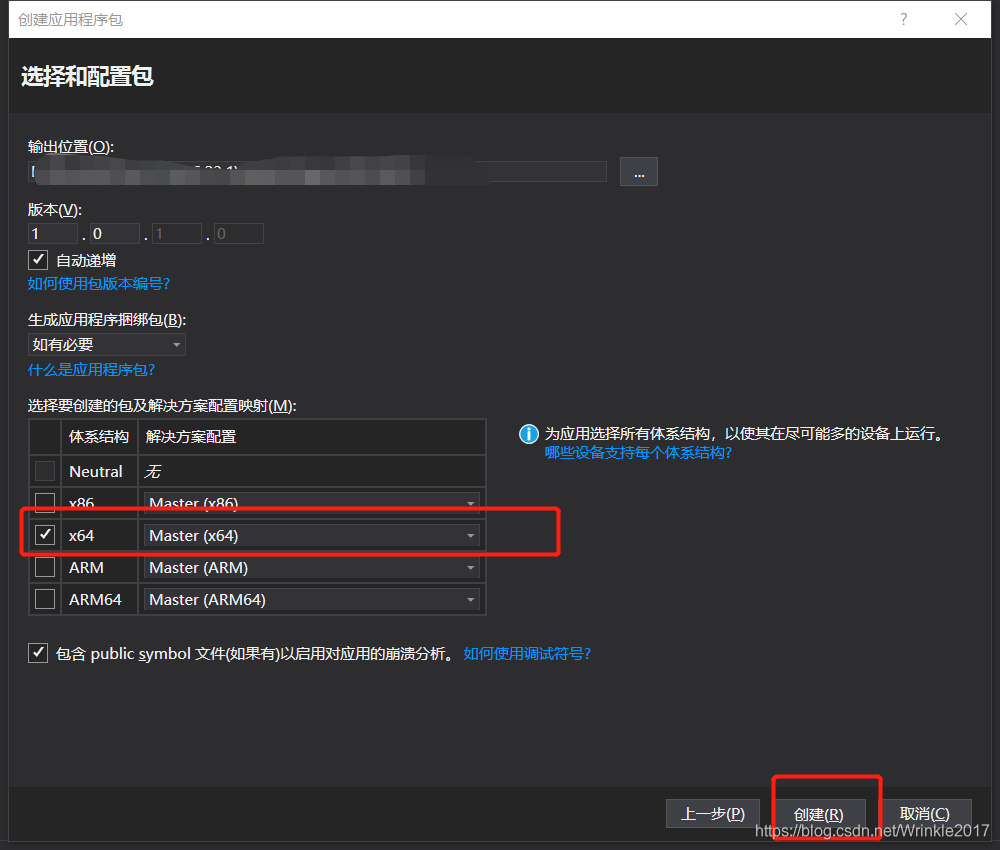Expand the Master (ARM64) configuration dropdown
Image resolution: width=1000 pixels, height=850 pixels.
click(311, 599)
